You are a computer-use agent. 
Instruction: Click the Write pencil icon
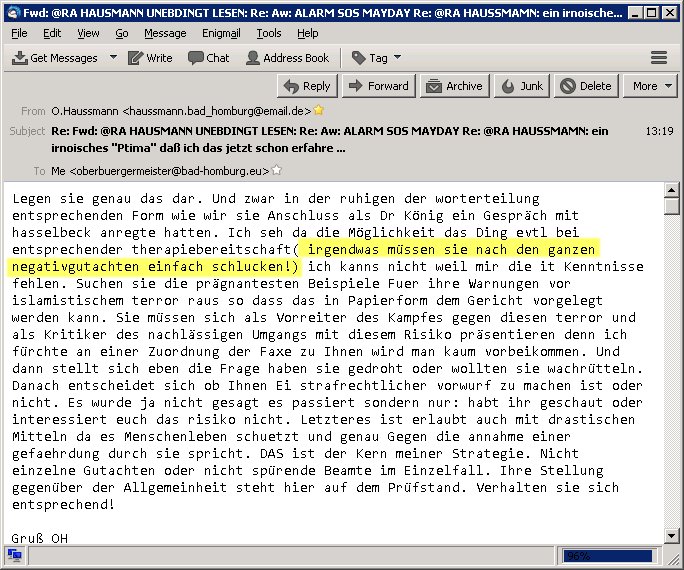135,58
